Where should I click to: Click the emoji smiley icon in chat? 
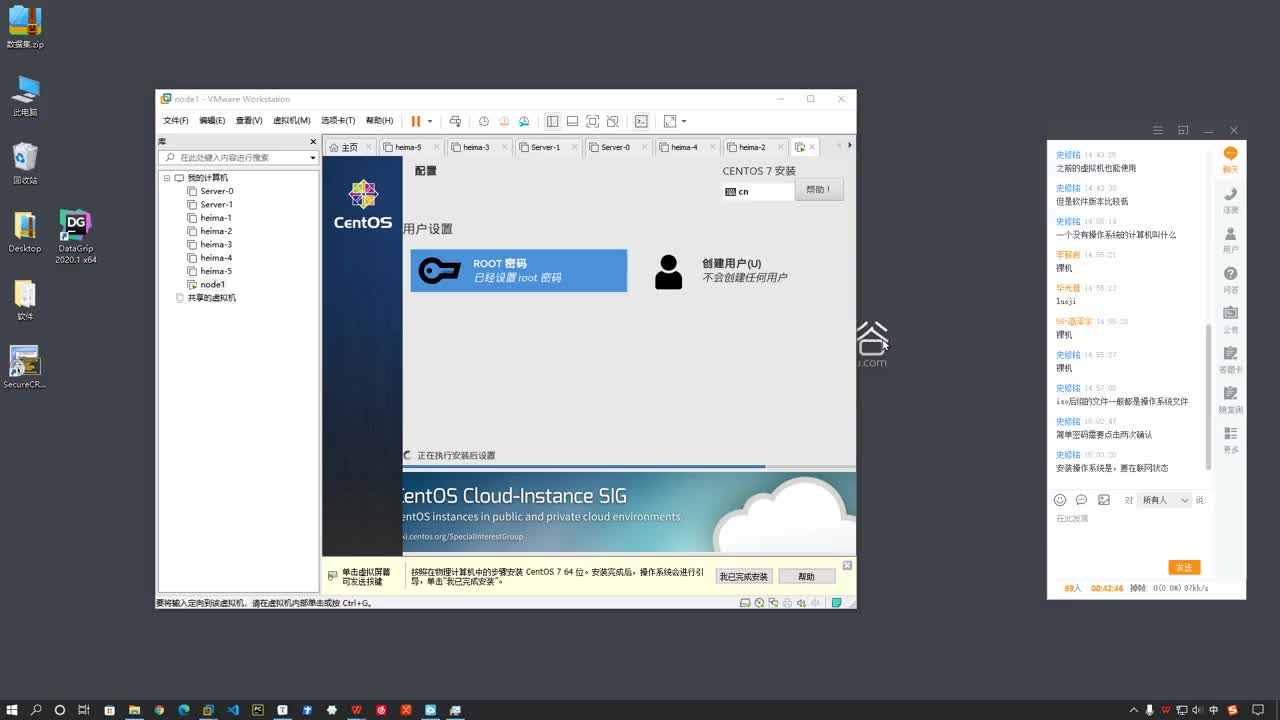1060,500
